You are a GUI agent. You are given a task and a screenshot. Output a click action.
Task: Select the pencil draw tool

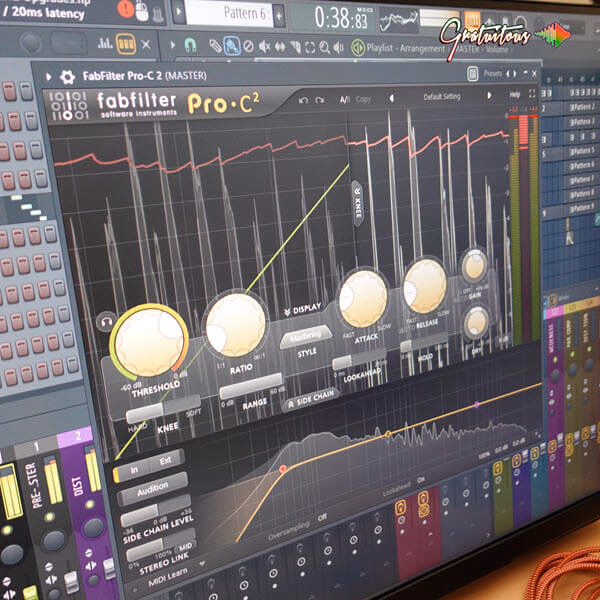pyautogui.click(x=215, y=46)
